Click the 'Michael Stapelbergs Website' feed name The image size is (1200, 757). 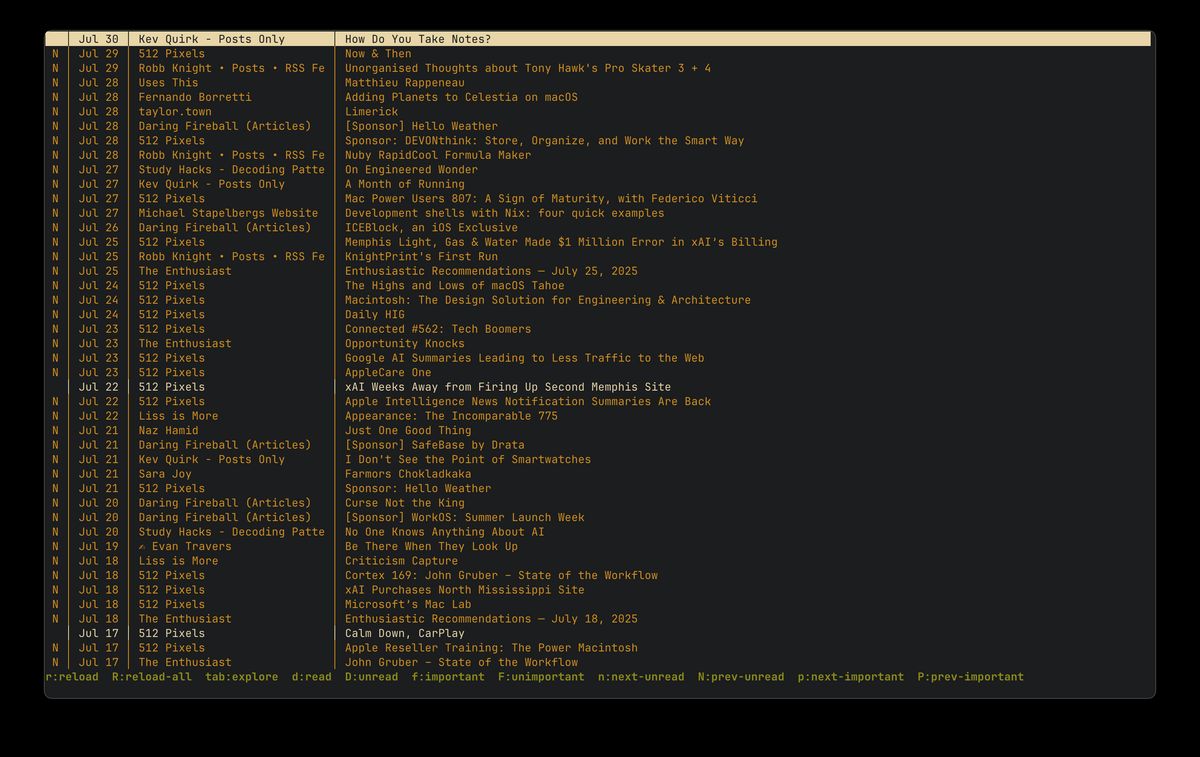[228, 213]
